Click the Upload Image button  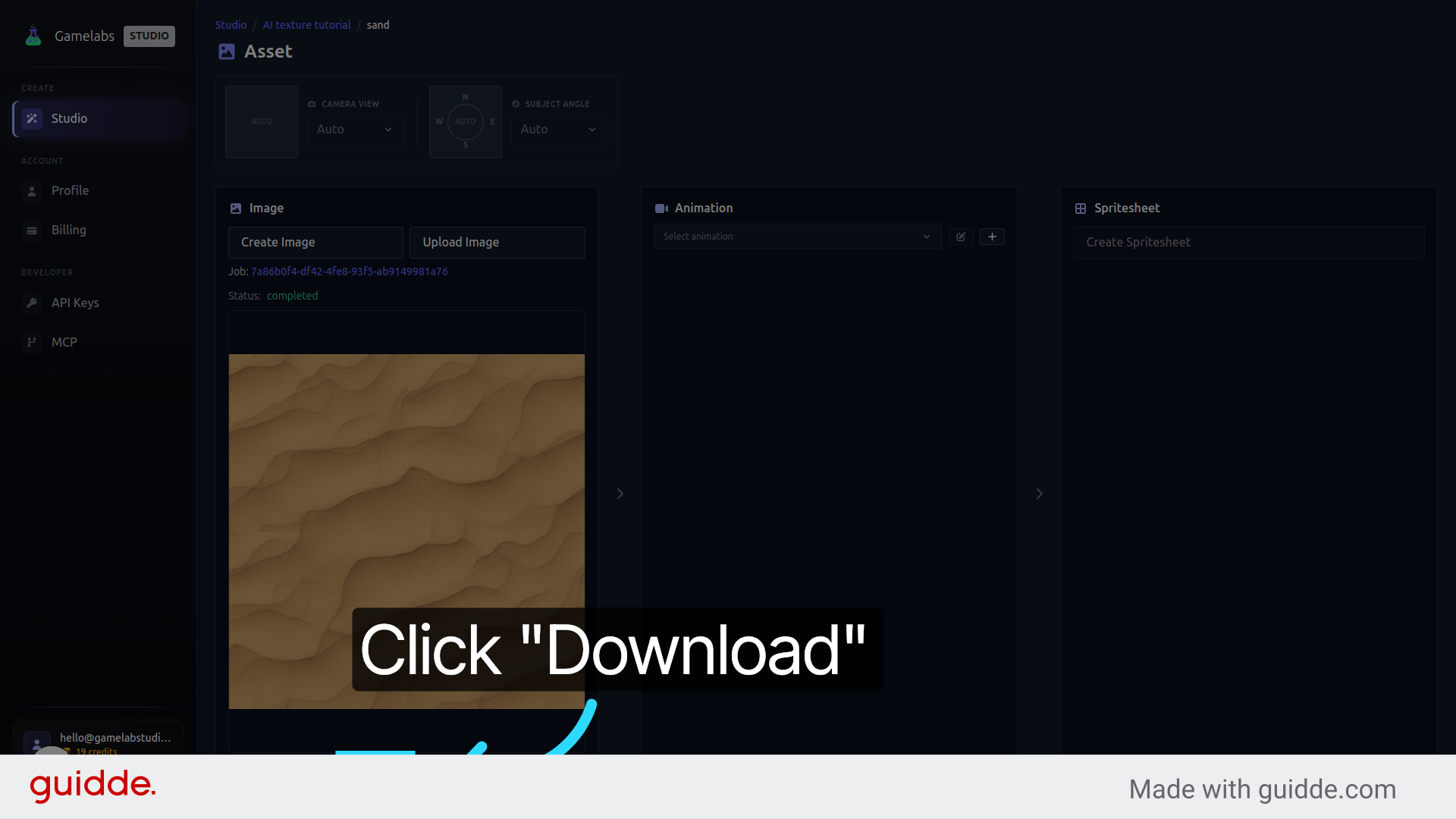point(497,243)
